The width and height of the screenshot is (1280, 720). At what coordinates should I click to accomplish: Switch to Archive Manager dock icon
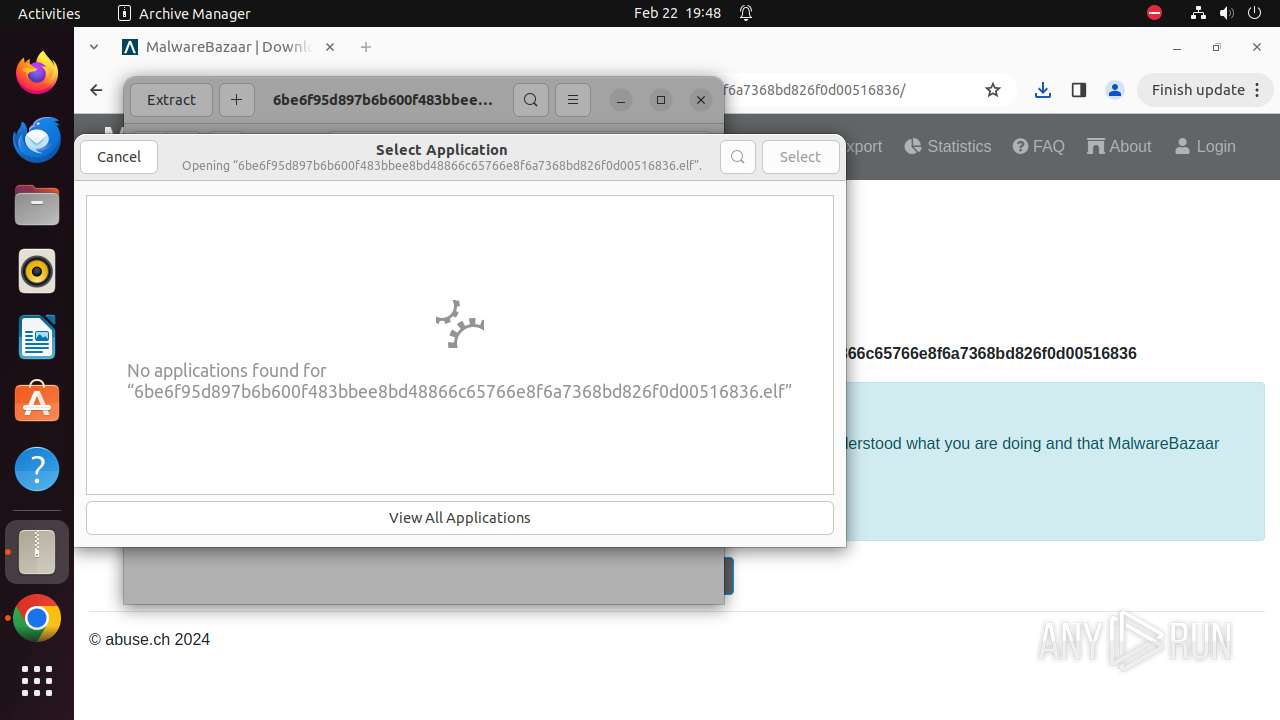37,552
